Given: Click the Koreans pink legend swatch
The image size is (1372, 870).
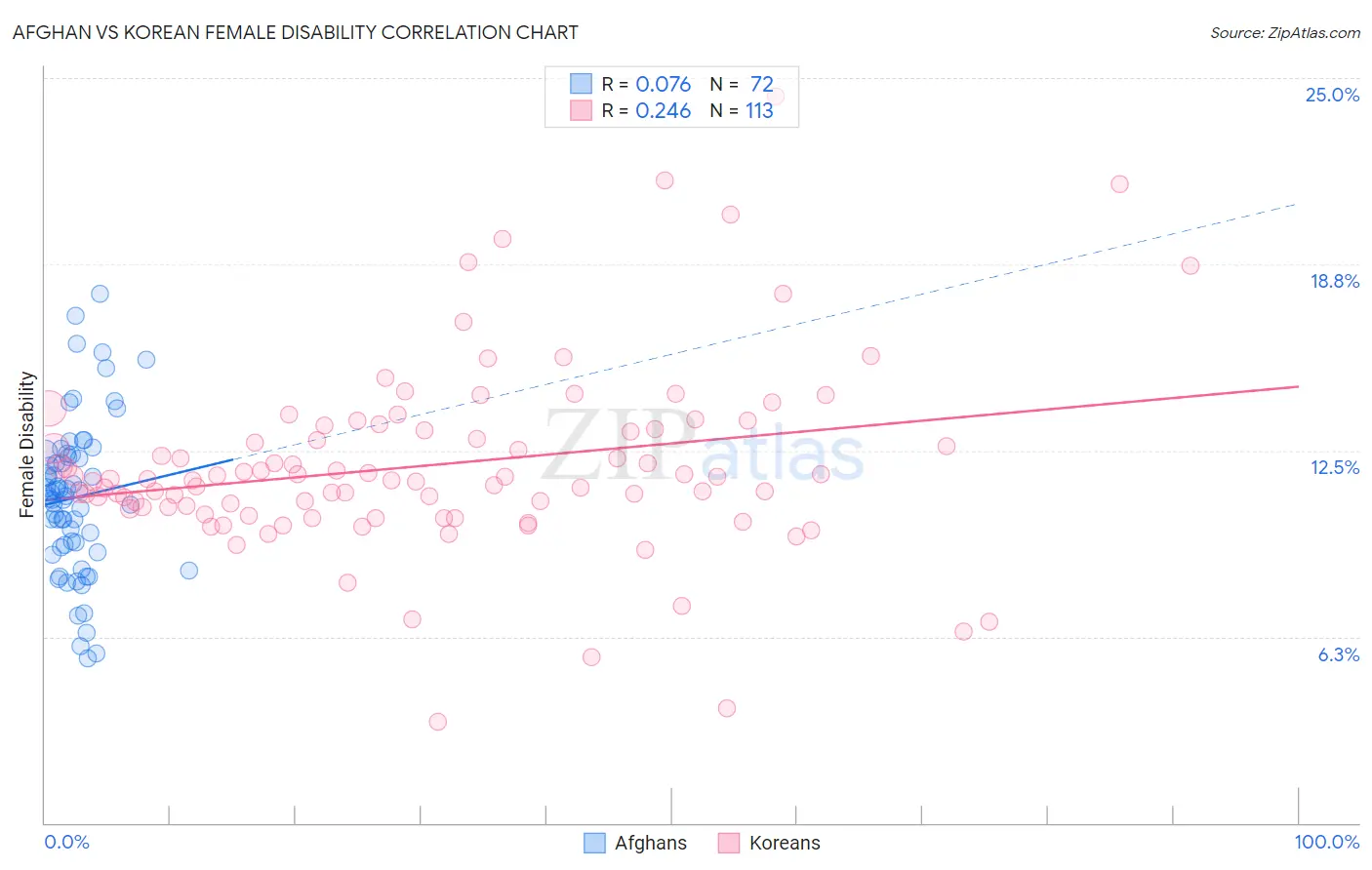Looking at the screenshot, I should [729, 843].
